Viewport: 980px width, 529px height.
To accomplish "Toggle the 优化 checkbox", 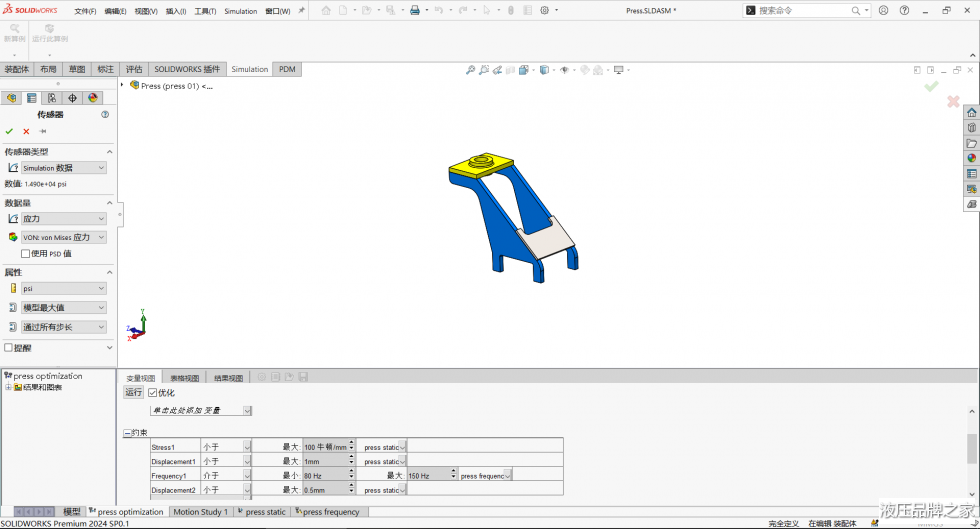I will point(153,393).
